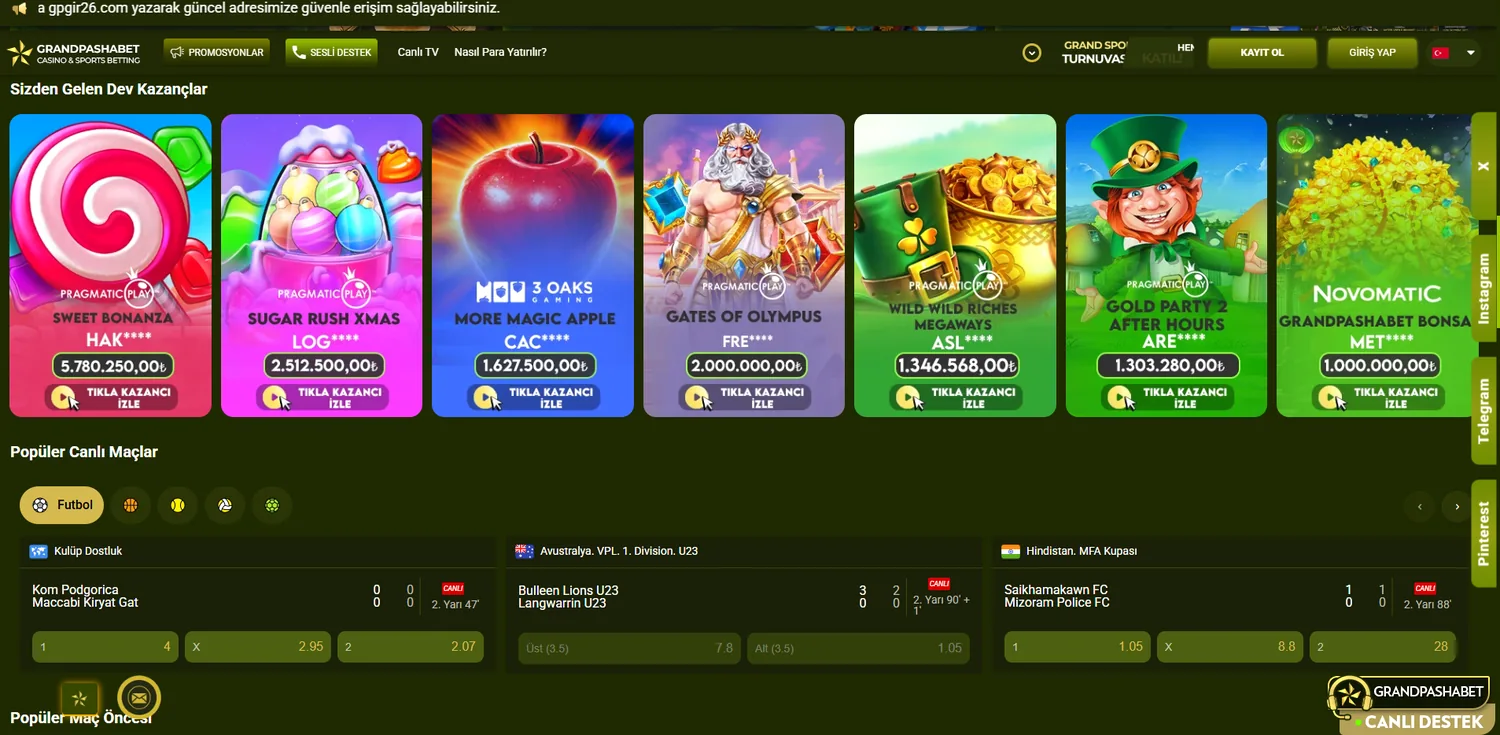Click the floating star icon
Viewport: 1500px width, 735px height.
point(79,699)
